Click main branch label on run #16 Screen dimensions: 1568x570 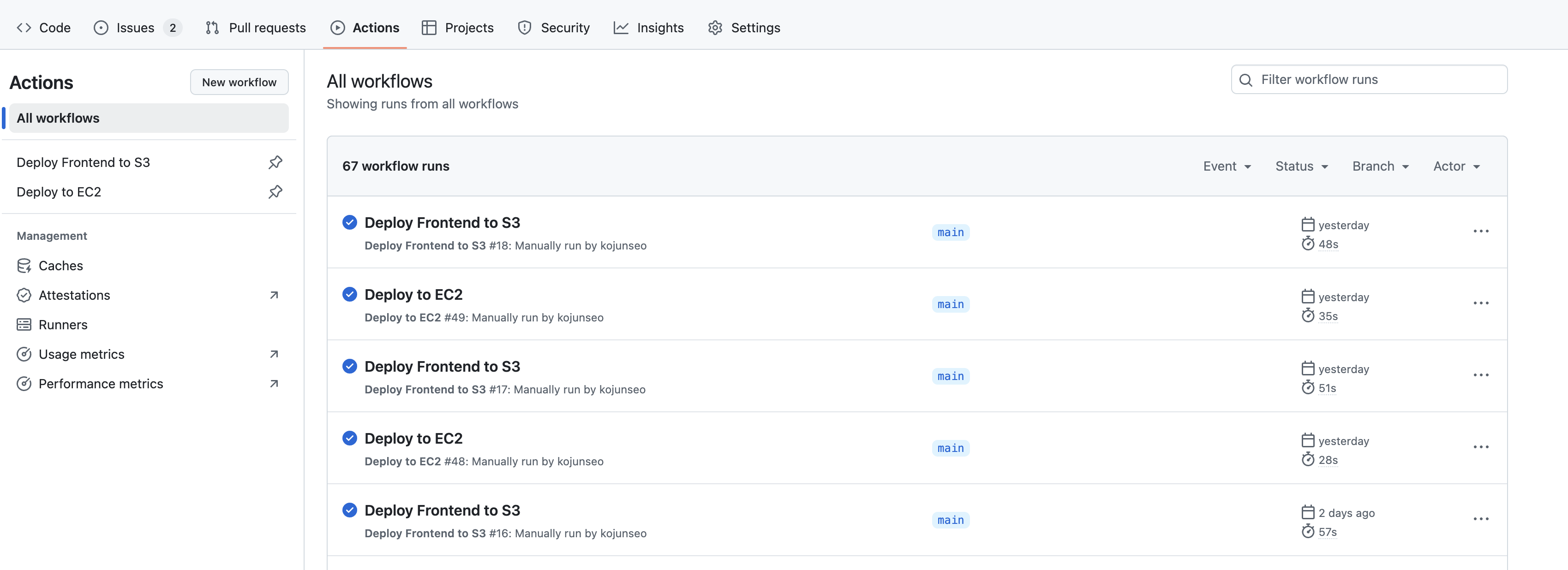(950, 520)
